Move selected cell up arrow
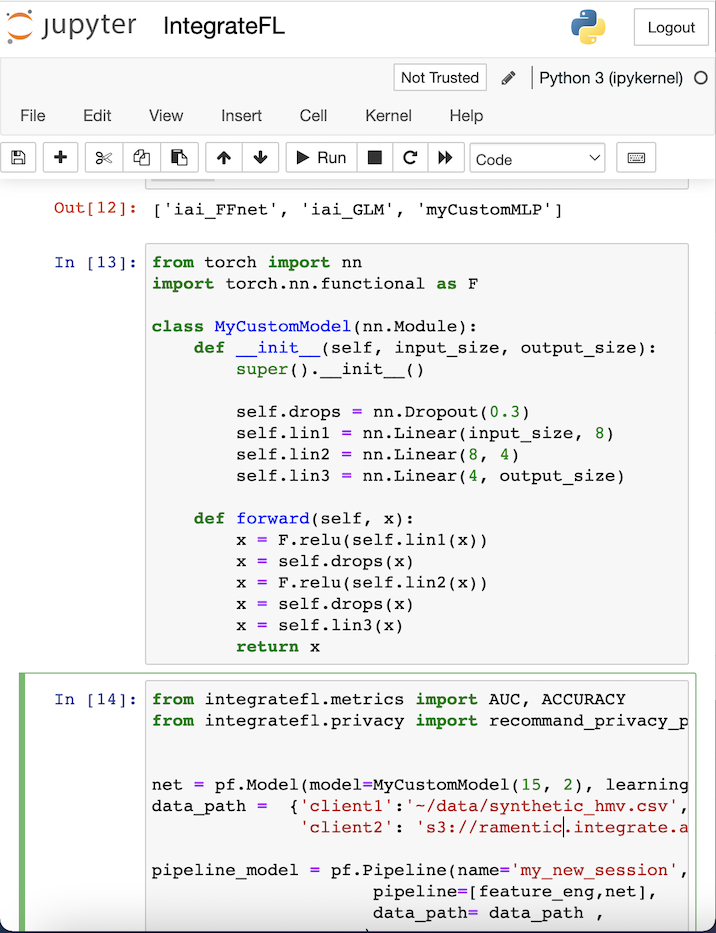The width and height of the screenshot is (716, 933). click(x=223, y=157)
